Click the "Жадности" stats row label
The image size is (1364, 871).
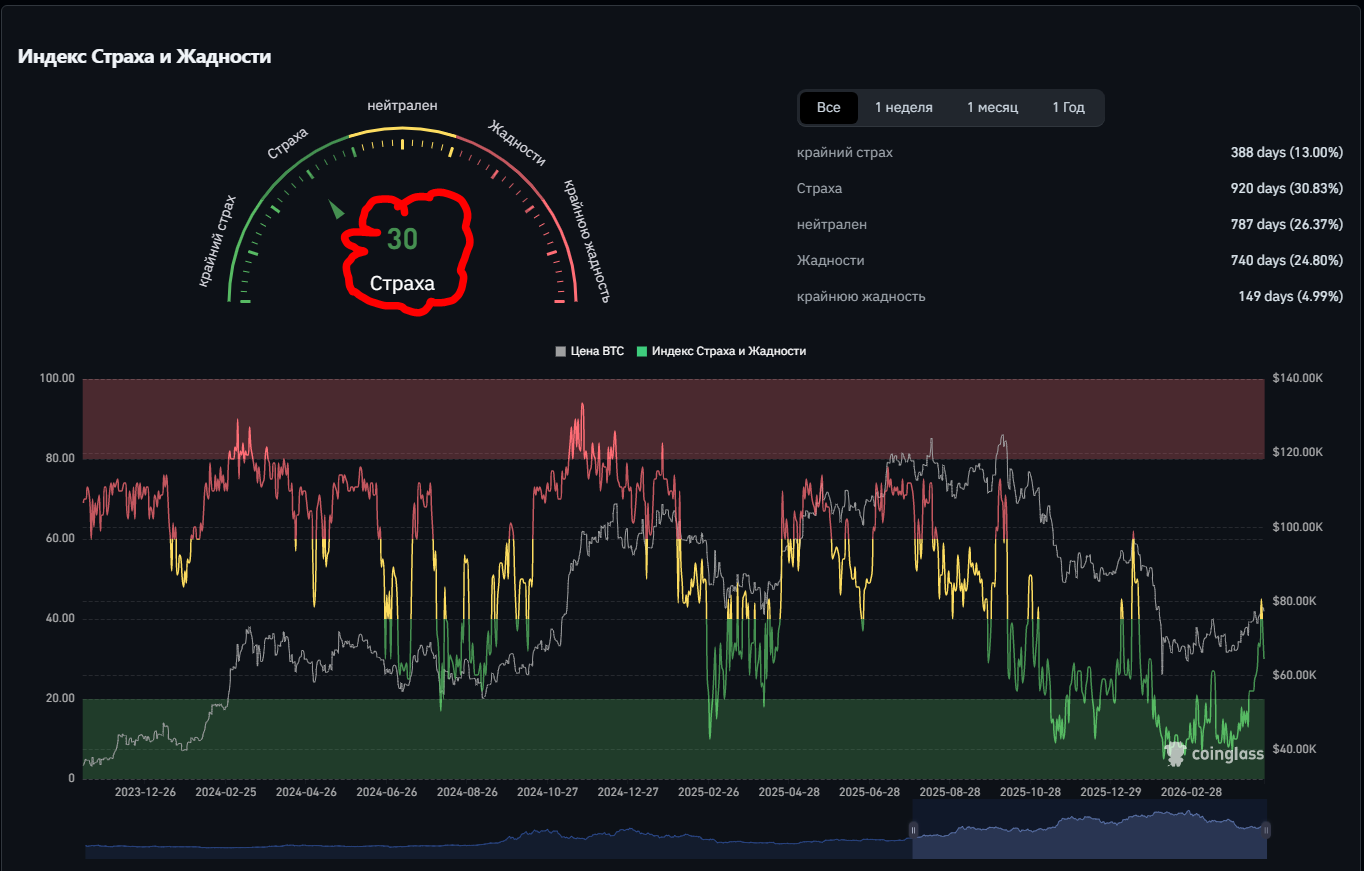(831, 261)
